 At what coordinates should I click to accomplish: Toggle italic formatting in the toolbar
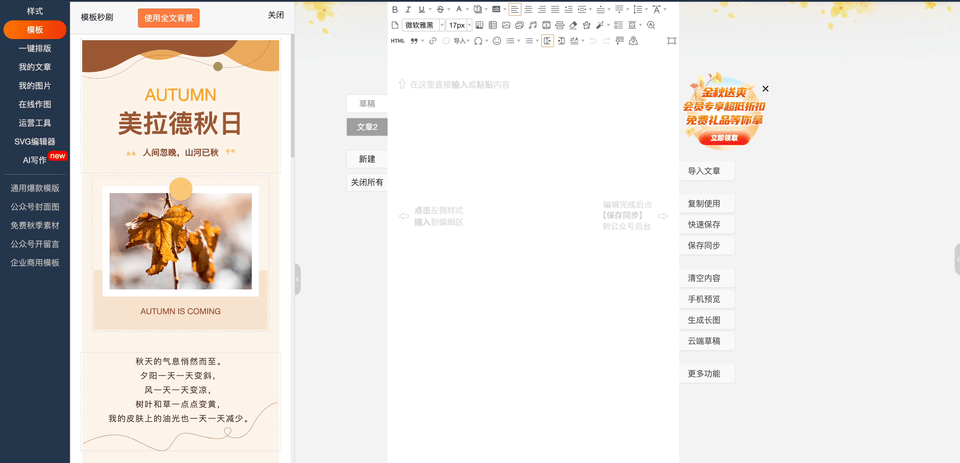click(408, 9)
